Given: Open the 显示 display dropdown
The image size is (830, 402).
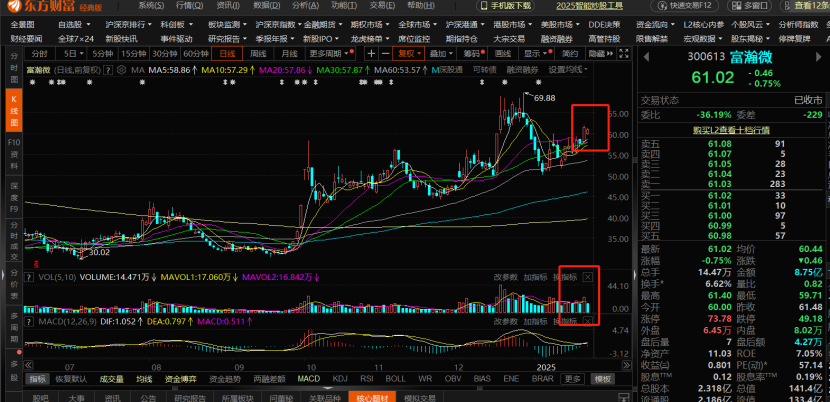Looking at the screenshot, I should tap(537, 53).
